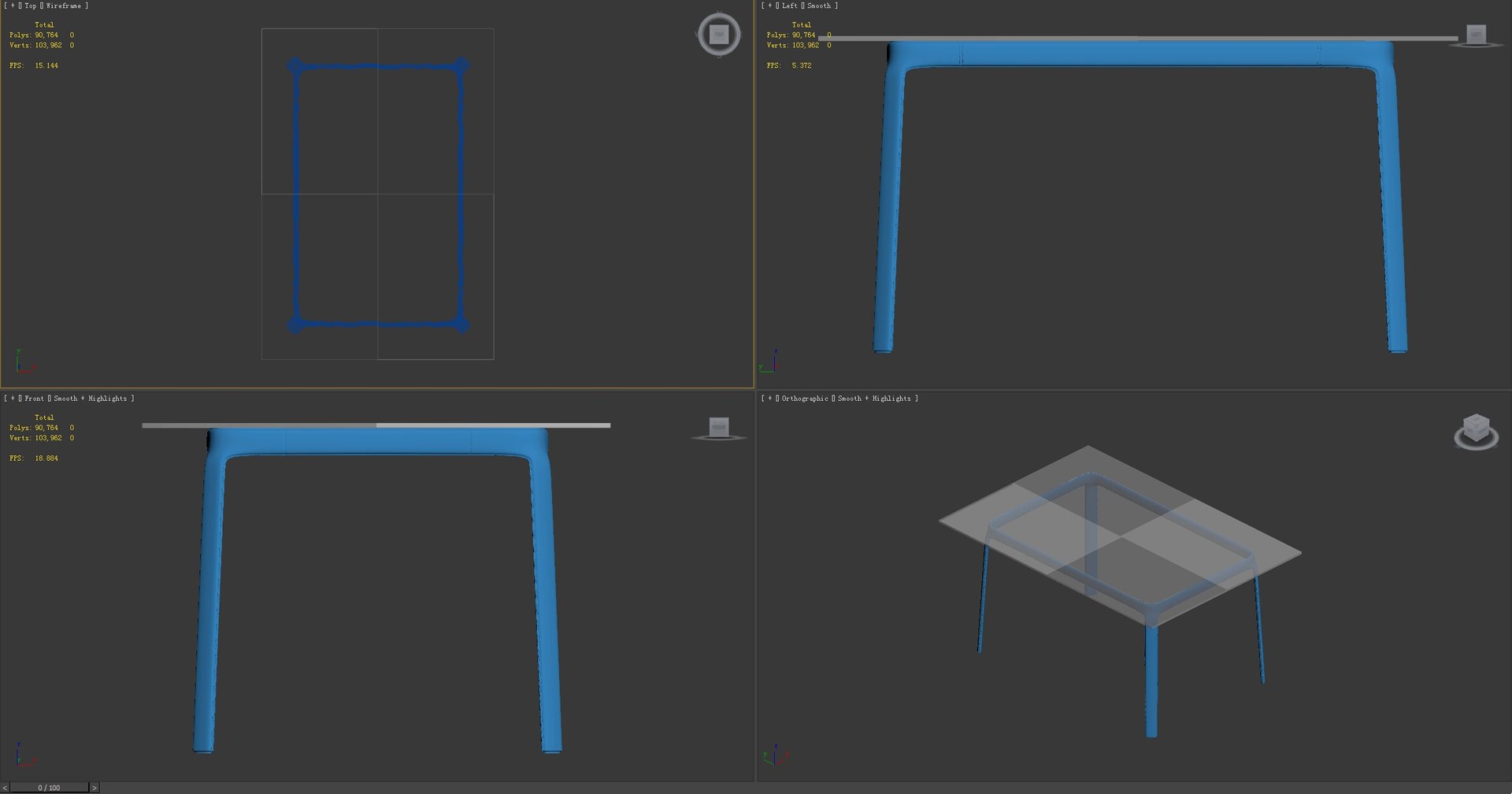Open the 'Top' point-of-view viewport menu
Image resolution: width=1512 pixels, height=794 pixels.
pos(31,6)
